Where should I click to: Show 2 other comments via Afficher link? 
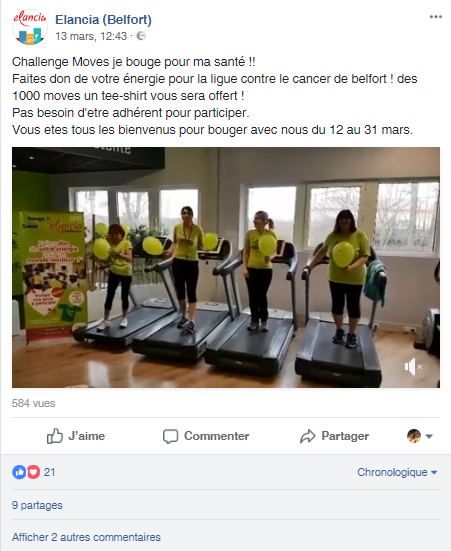pos(86,537)
